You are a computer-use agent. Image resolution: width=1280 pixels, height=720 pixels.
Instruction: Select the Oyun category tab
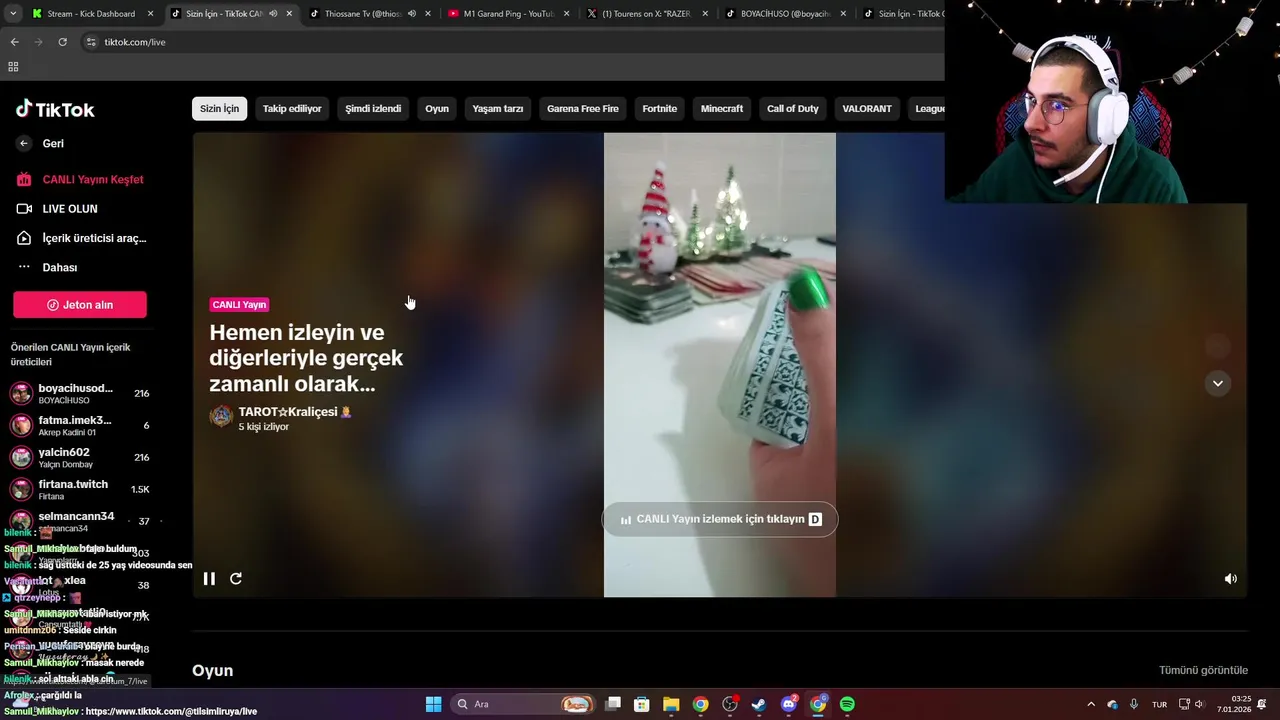pyautogui.click(x=437, y=108)
